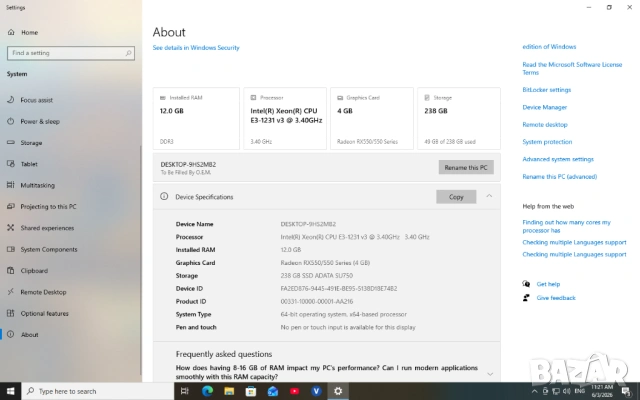Viewport: 640px width, 400px height.
Task: Select Clipboard in the sidebar
Action: 34,270
